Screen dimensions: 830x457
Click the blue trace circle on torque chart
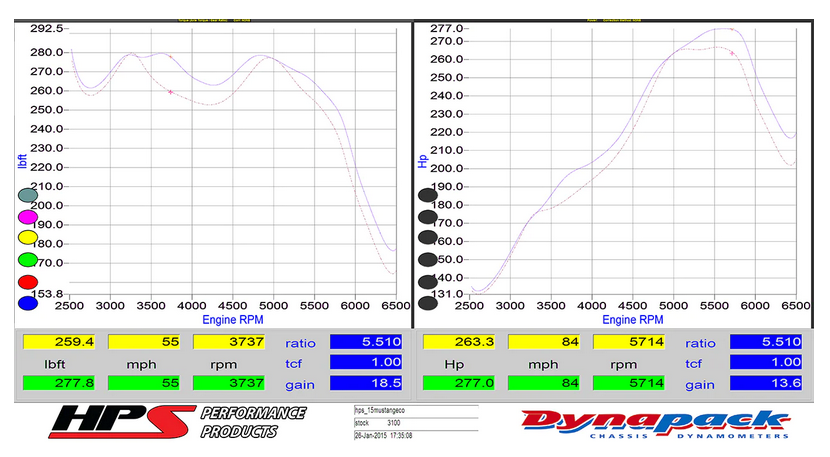click(28, 301)
